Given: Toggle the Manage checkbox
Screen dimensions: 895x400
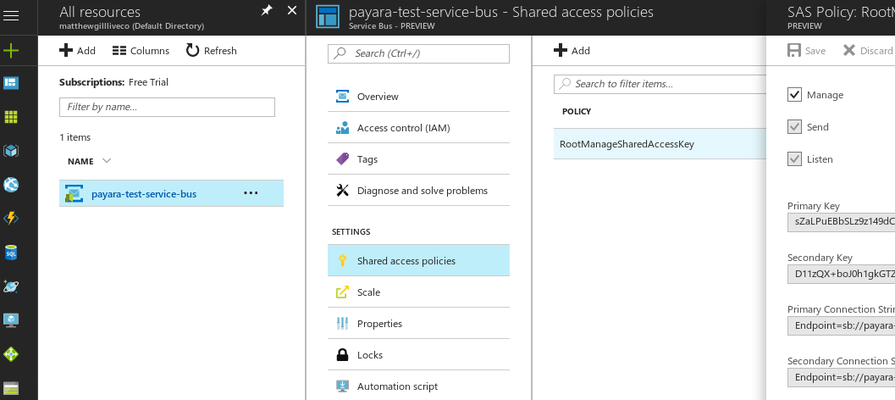Looking at the screenshot, I should click(795, 95).
